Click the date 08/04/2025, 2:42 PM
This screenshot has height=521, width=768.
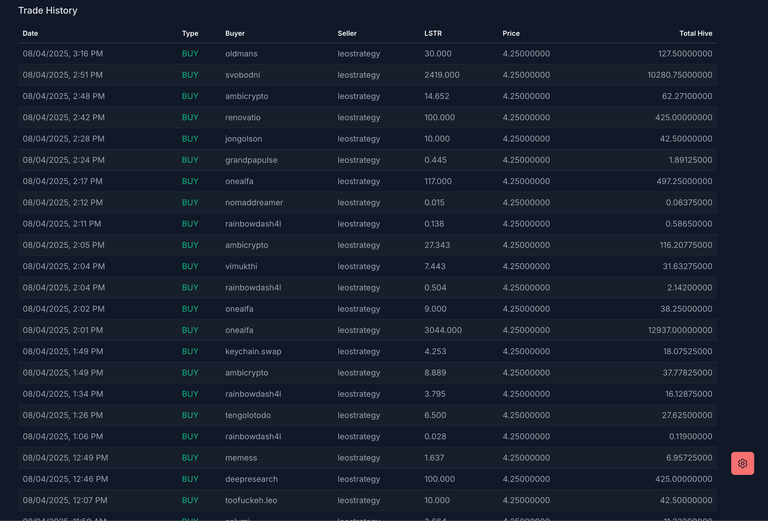pyautogui.click(x=64, y=118)
